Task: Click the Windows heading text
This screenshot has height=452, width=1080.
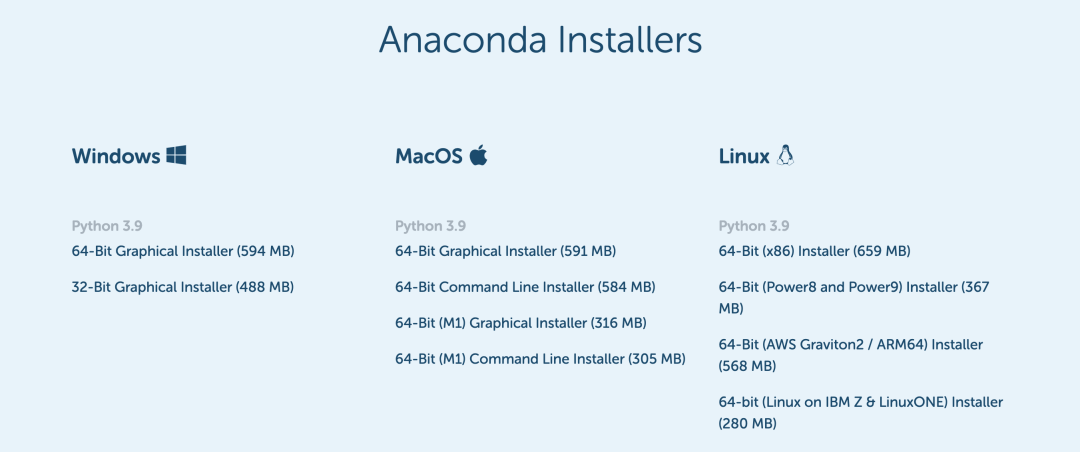Action: pos(116,156)
